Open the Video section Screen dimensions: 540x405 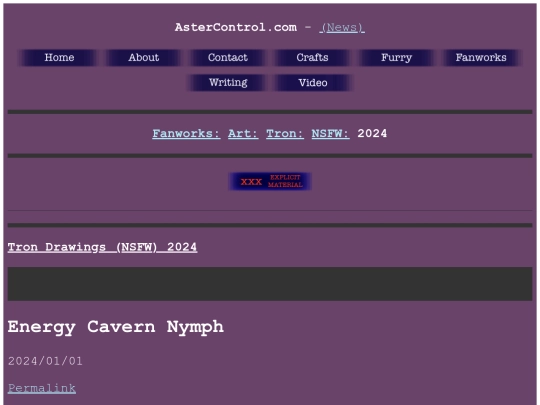(x=313, y=83)
